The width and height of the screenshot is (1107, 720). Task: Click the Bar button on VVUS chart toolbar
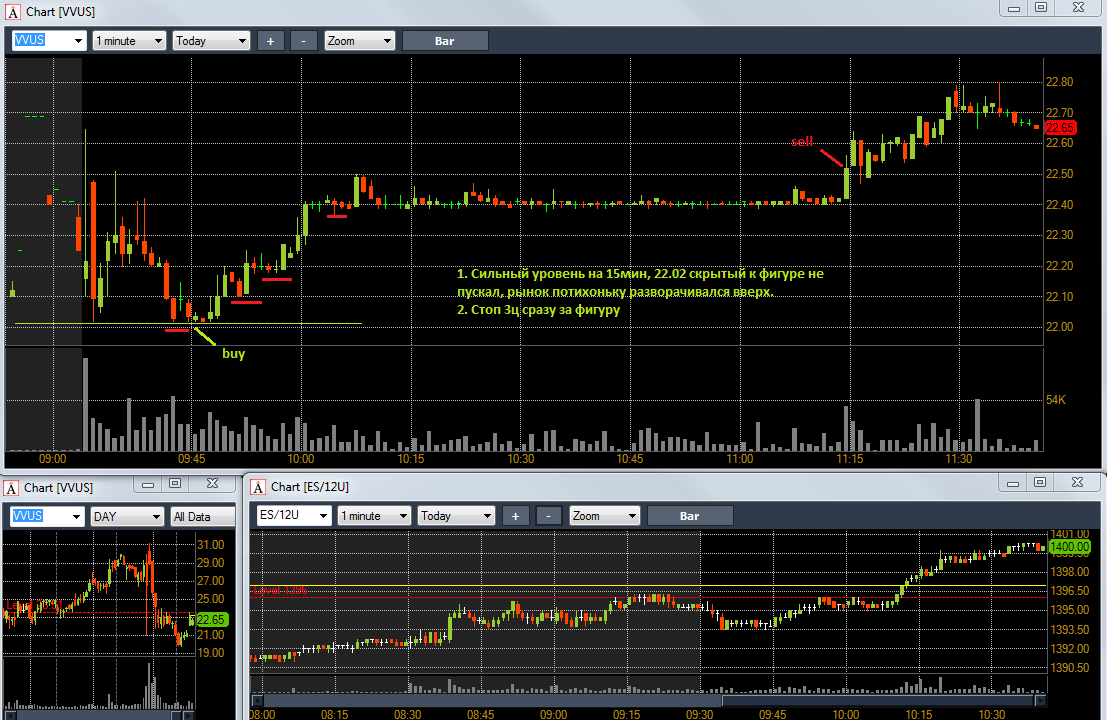pyautogui.click(x=445, y=41)
